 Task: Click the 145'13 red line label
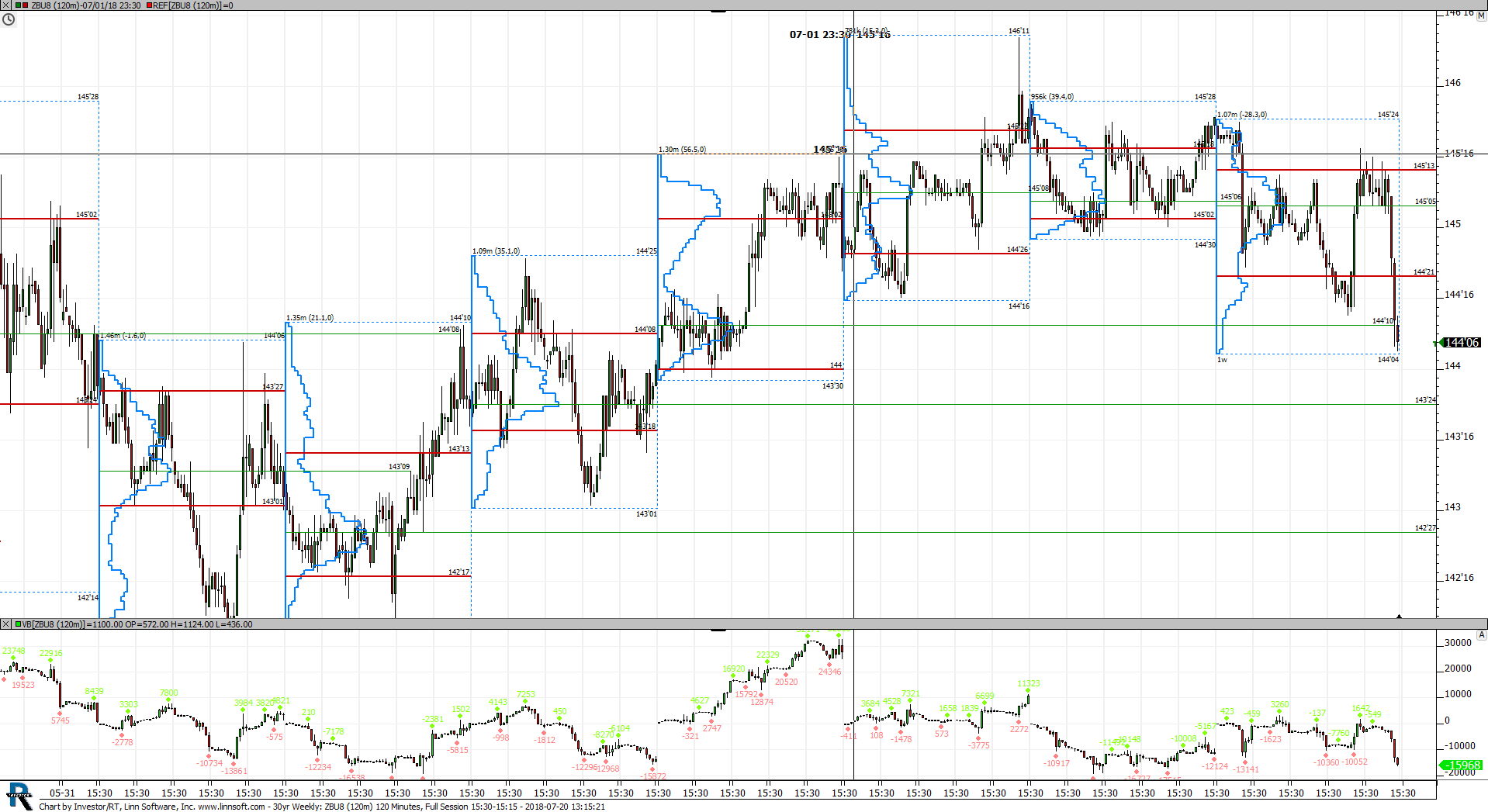(x=1424, y=166)
